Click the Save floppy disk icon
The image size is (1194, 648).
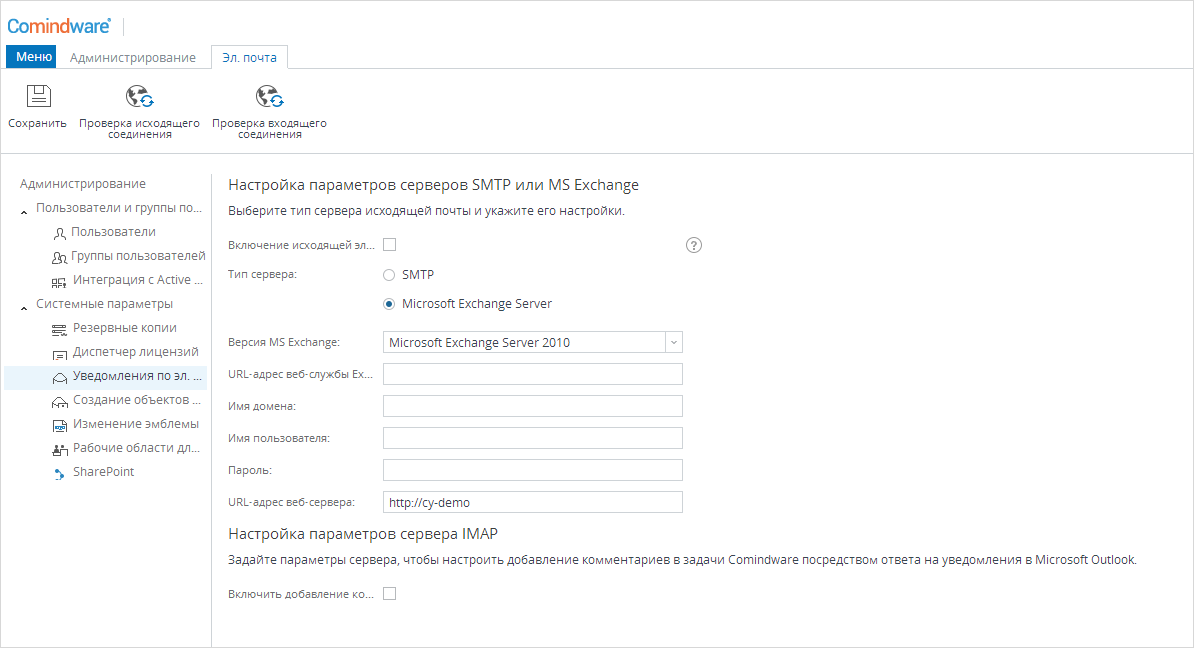coord(38,96)
